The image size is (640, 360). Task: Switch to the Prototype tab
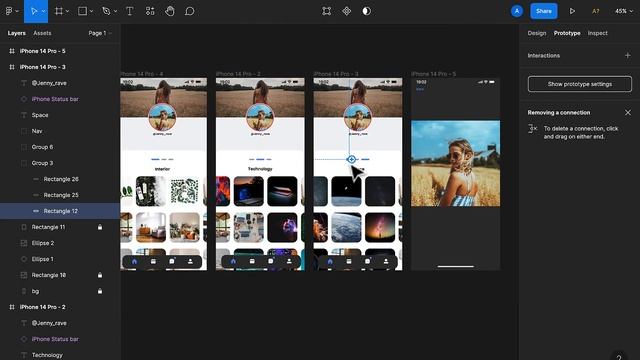coord(567,33)
